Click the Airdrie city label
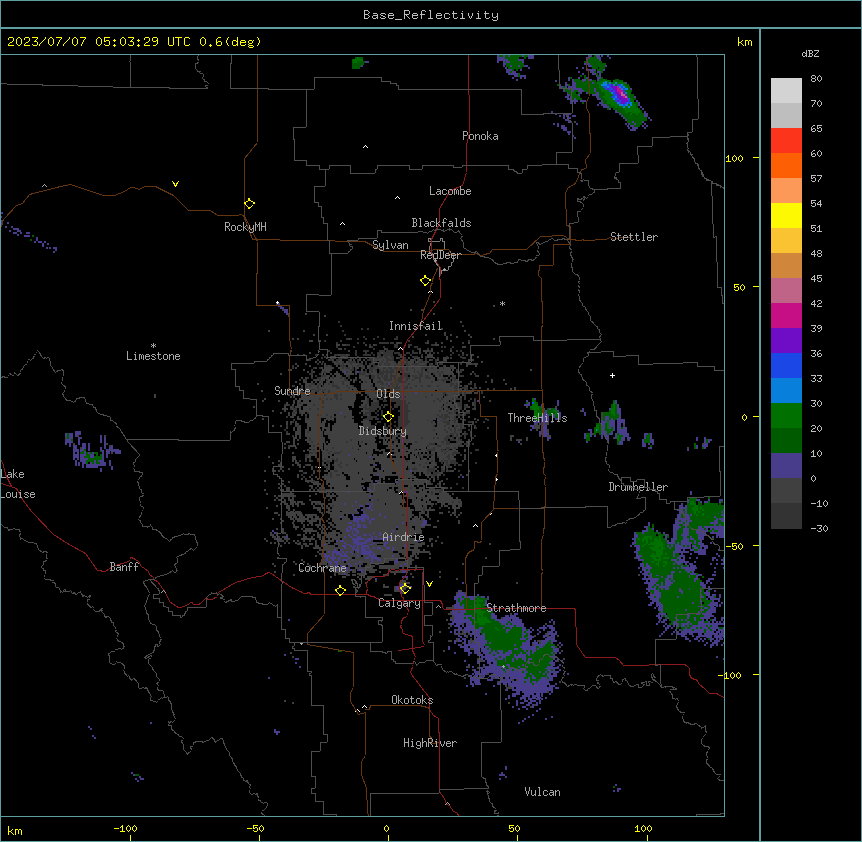 pyautogui.click(x=404, y=537)
